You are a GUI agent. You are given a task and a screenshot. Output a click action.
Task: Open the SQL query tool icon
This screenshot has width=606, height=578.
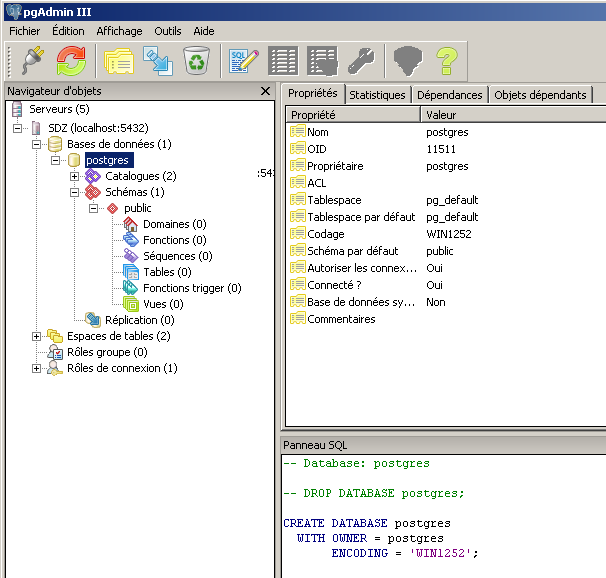pyautogui.click(x=244, y=61)
